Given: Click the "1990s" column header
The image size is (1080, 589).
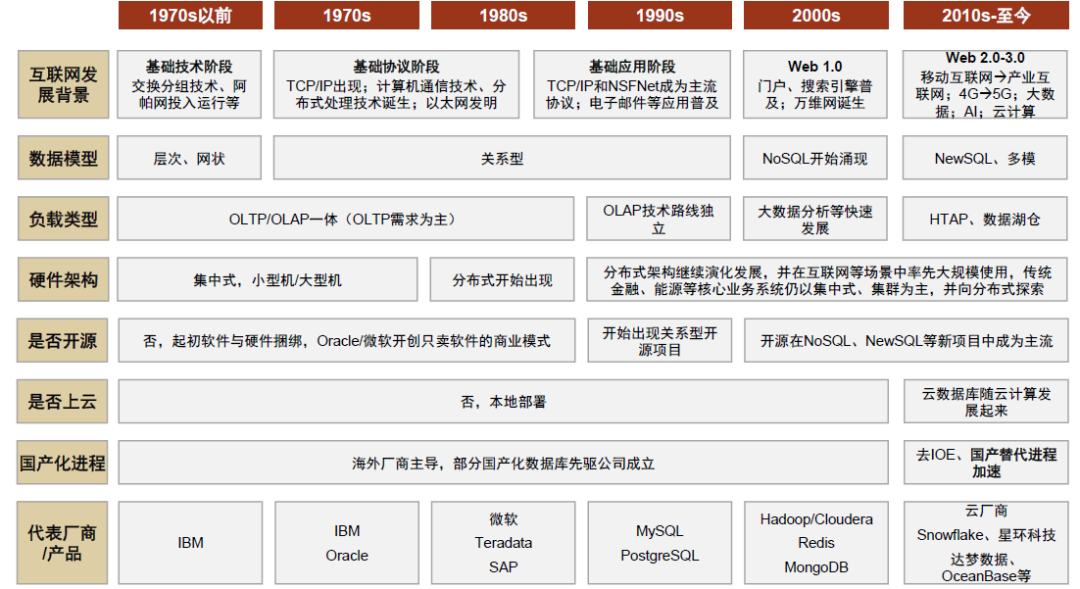Looking at the screenshot, I should tap(659, 15).
